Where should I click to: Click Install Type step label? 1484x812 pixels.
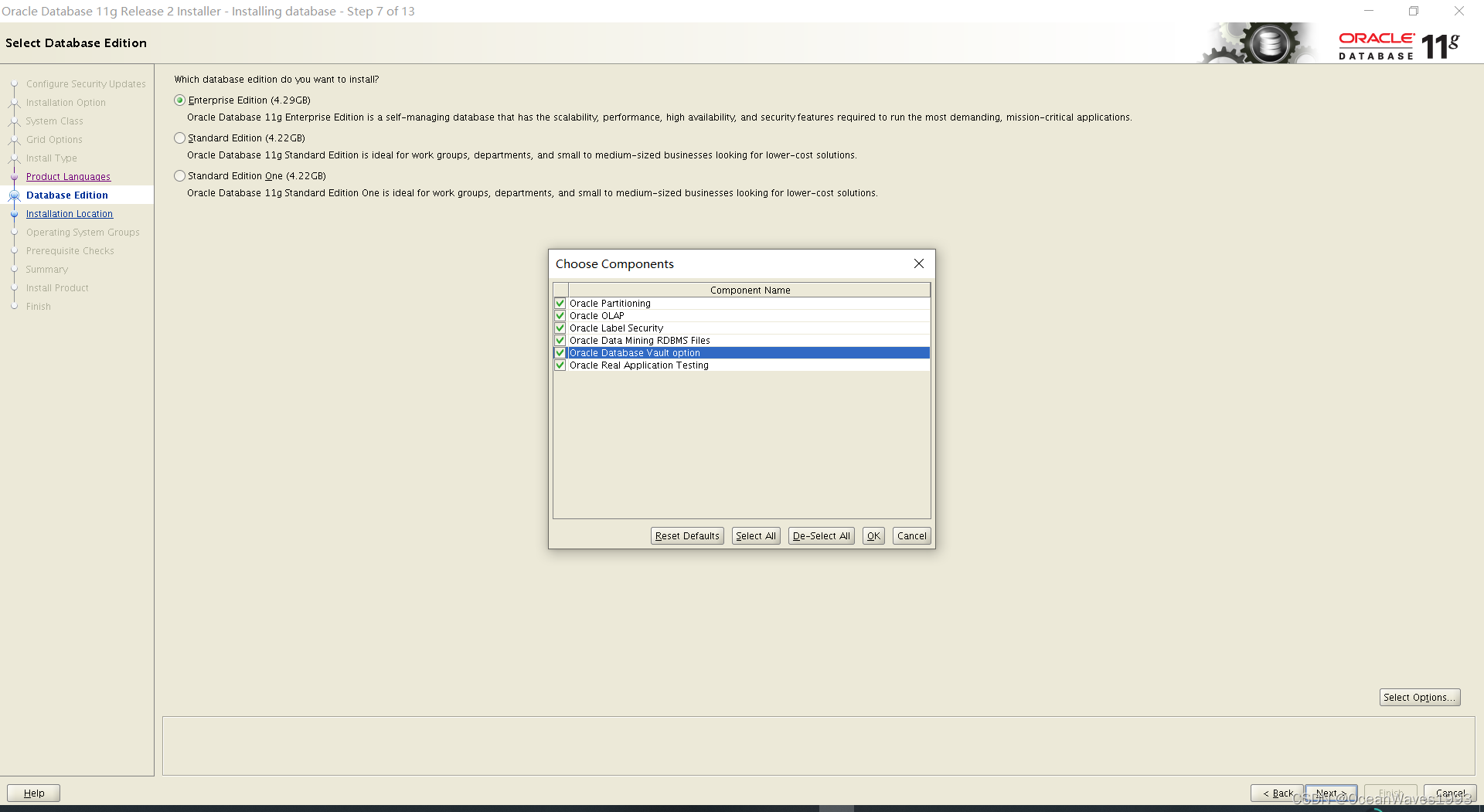pyautogui.click(x=52, y=158)
